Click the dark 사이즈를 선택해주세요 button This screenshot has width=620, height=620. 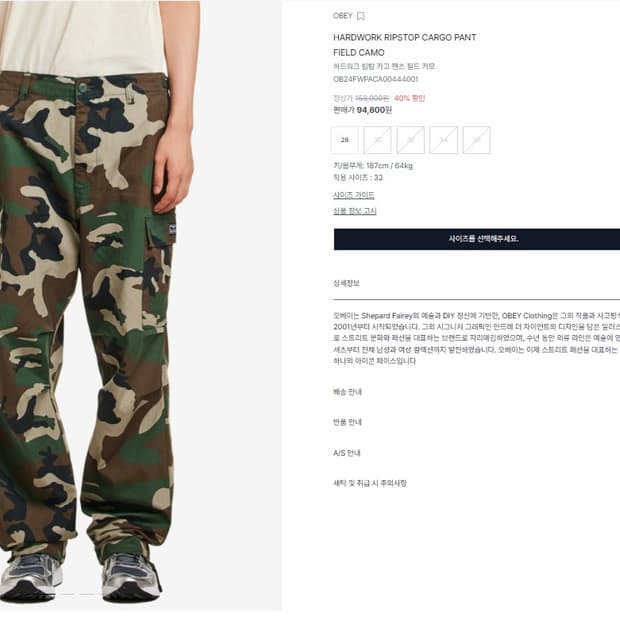477,239
